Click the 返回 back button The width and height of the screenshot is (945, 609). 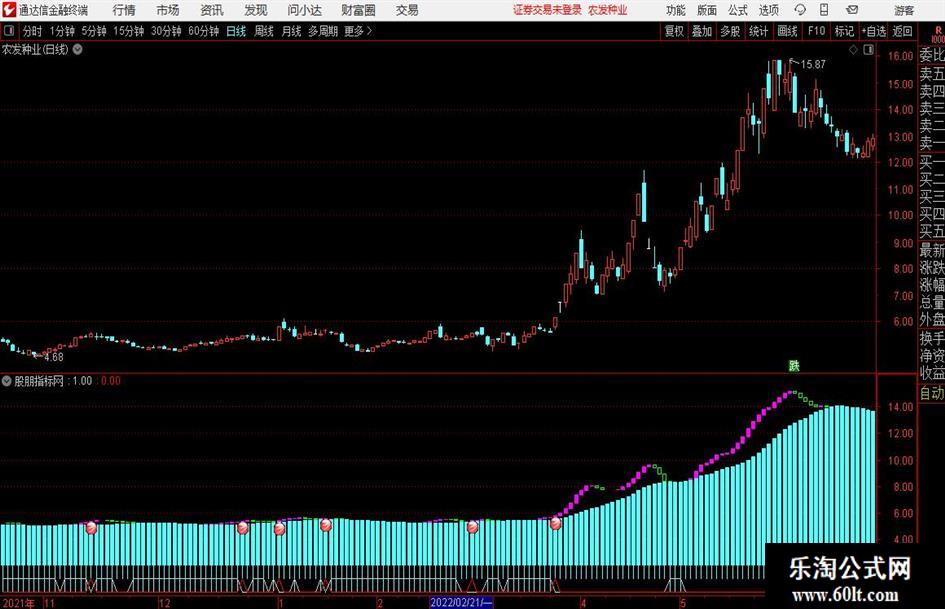902,31
